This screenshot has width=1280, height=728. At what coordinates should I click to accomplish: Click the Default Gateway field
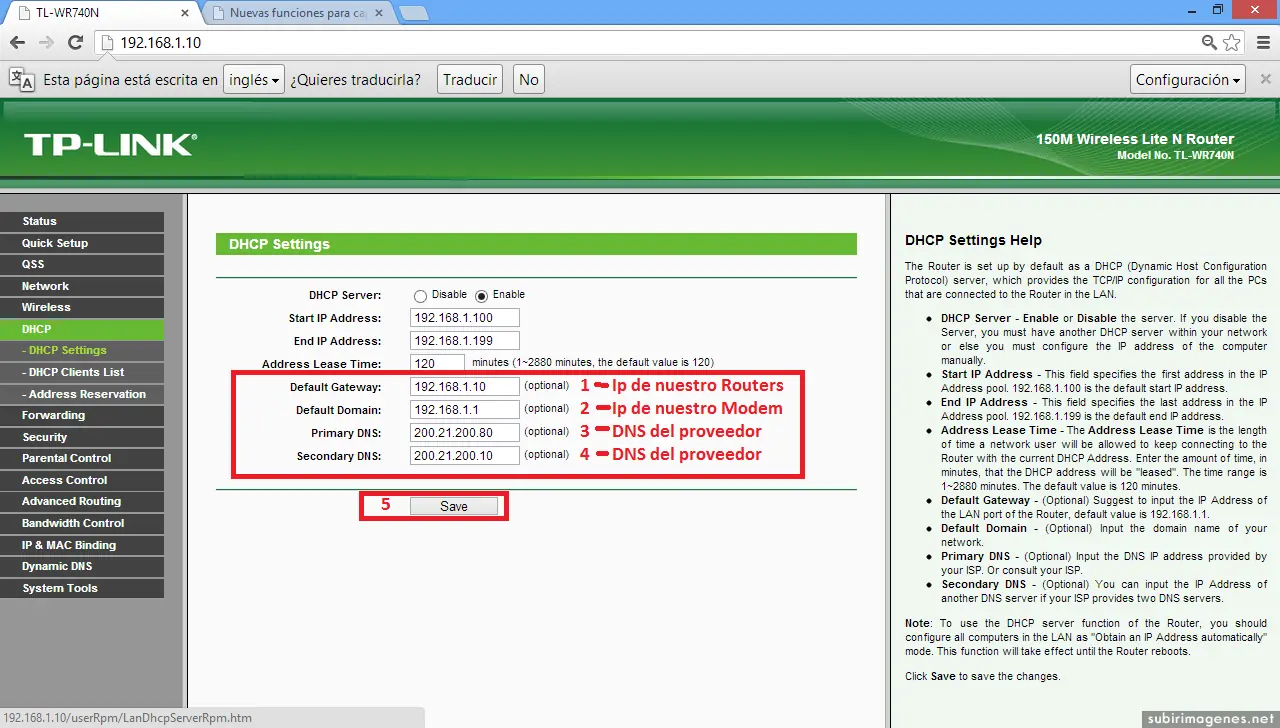(465, 386)
